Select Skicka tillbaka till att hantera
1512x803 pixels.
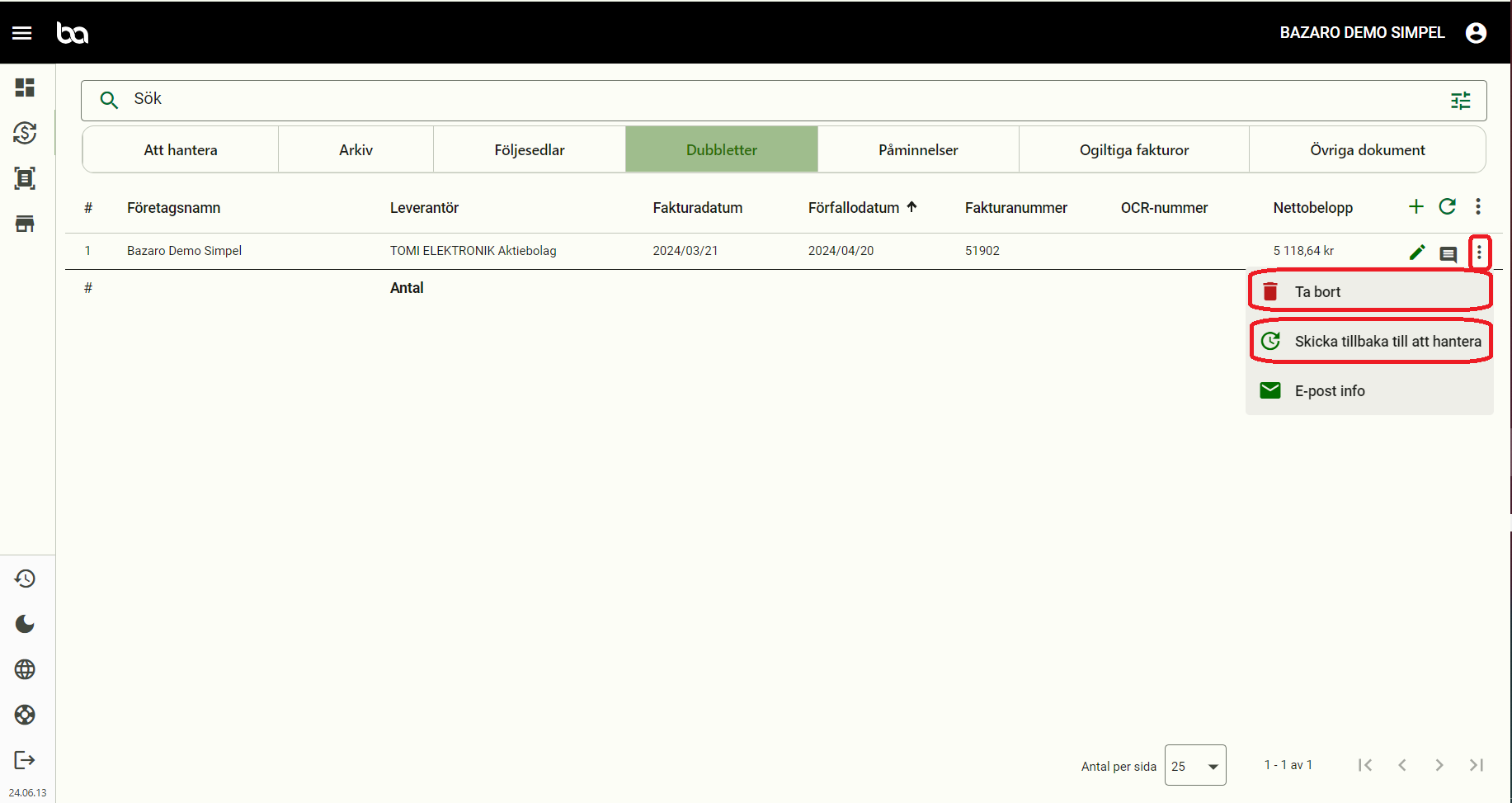coord(1369,341)
